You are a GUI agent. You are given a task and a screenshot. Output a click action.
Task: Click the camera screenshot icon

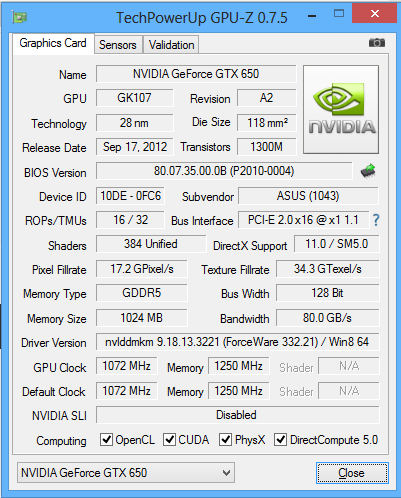pos(377,43)
